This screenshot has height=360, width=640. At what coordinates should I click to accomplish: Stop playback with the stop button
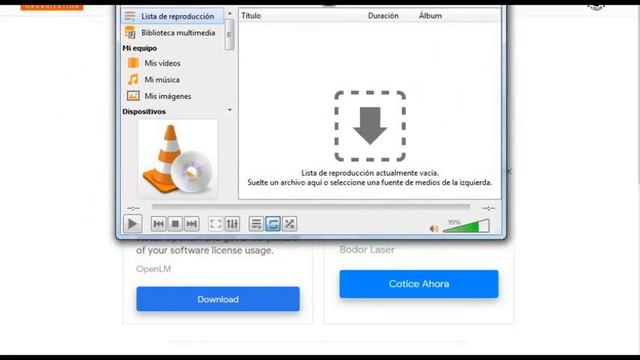tap(175, 224)
